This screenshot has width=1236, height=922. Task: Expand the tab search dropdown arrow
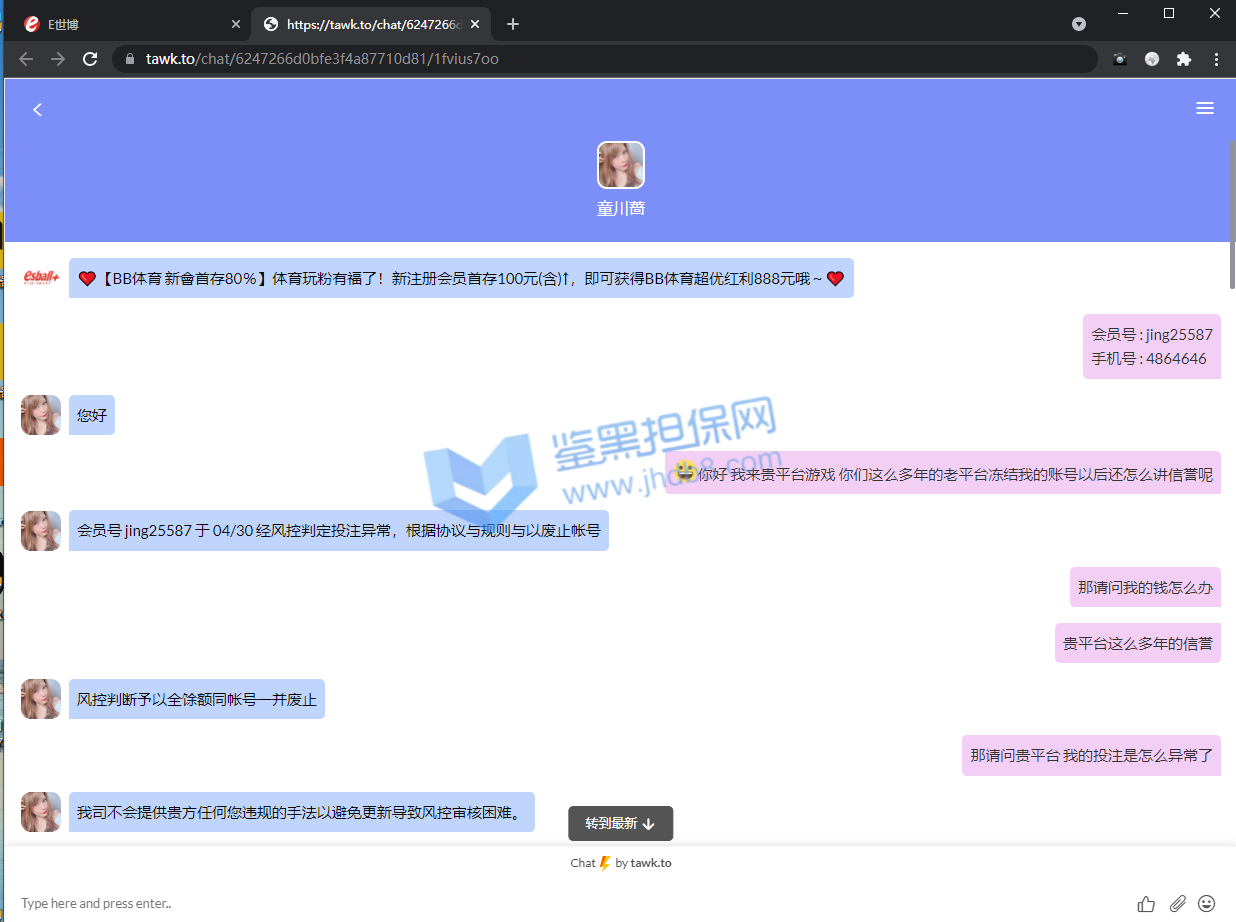1079,24
